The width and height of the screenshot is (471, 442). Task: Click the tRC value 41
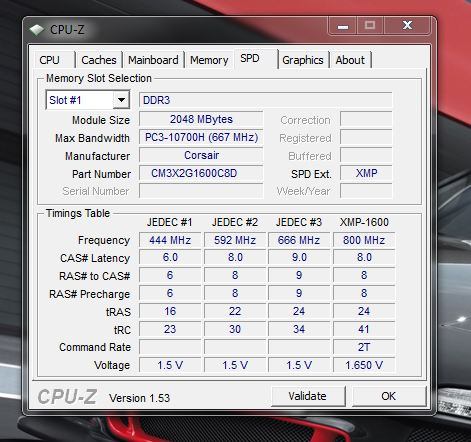point(364,329)
